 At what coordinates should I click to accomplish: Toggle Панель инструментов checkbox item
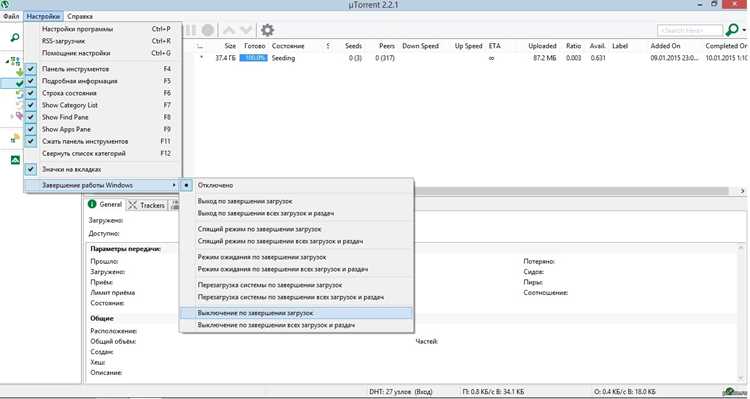coord(103,69)
